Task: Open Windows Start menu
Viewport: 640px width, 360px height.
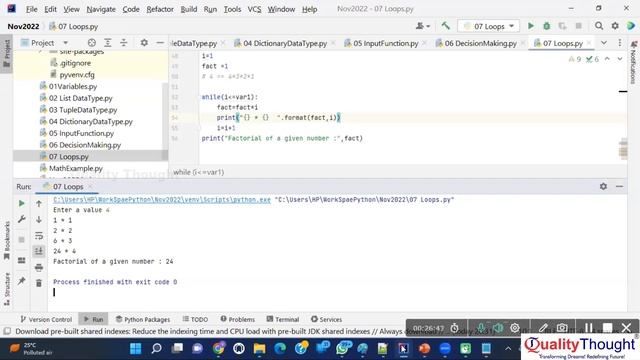Action: pyautogui.click(x=136, y=349)
